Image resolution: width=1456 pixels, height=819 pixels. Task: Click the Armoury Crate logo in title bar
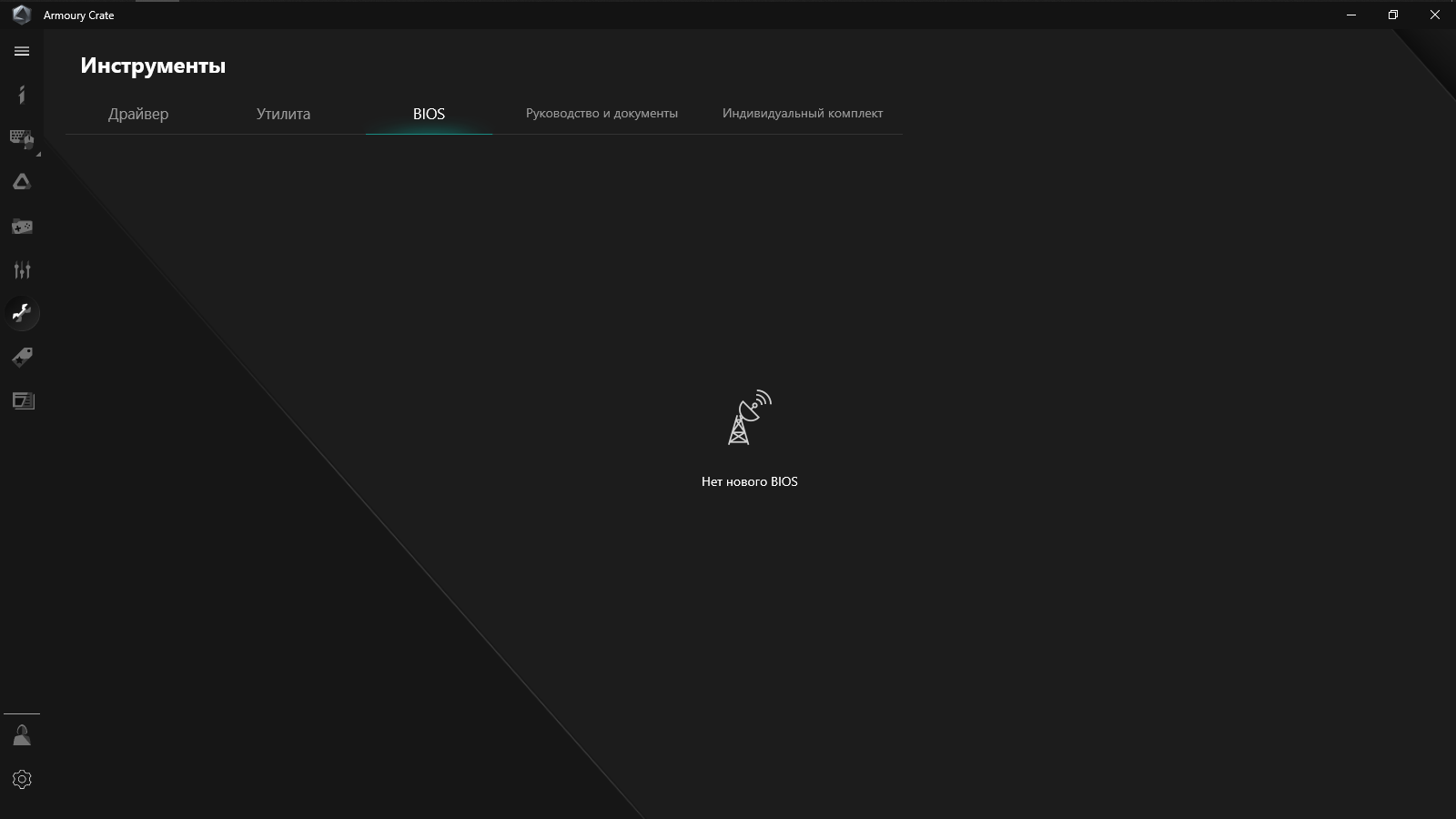click(x=21, y=15)
